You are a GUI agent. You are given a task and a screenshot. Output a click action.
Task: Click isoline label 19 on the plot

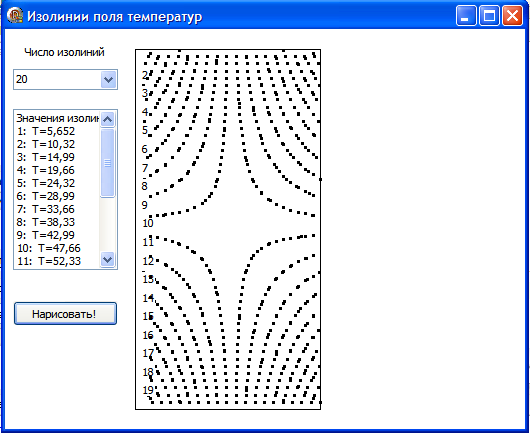pos(148,390)
